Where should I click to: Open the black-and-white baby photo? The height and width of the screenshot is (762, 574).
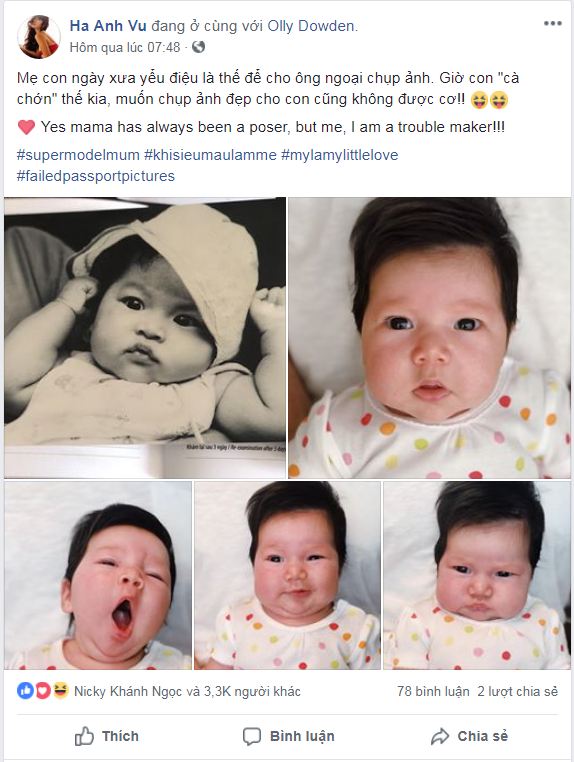[x=145, y=338]
